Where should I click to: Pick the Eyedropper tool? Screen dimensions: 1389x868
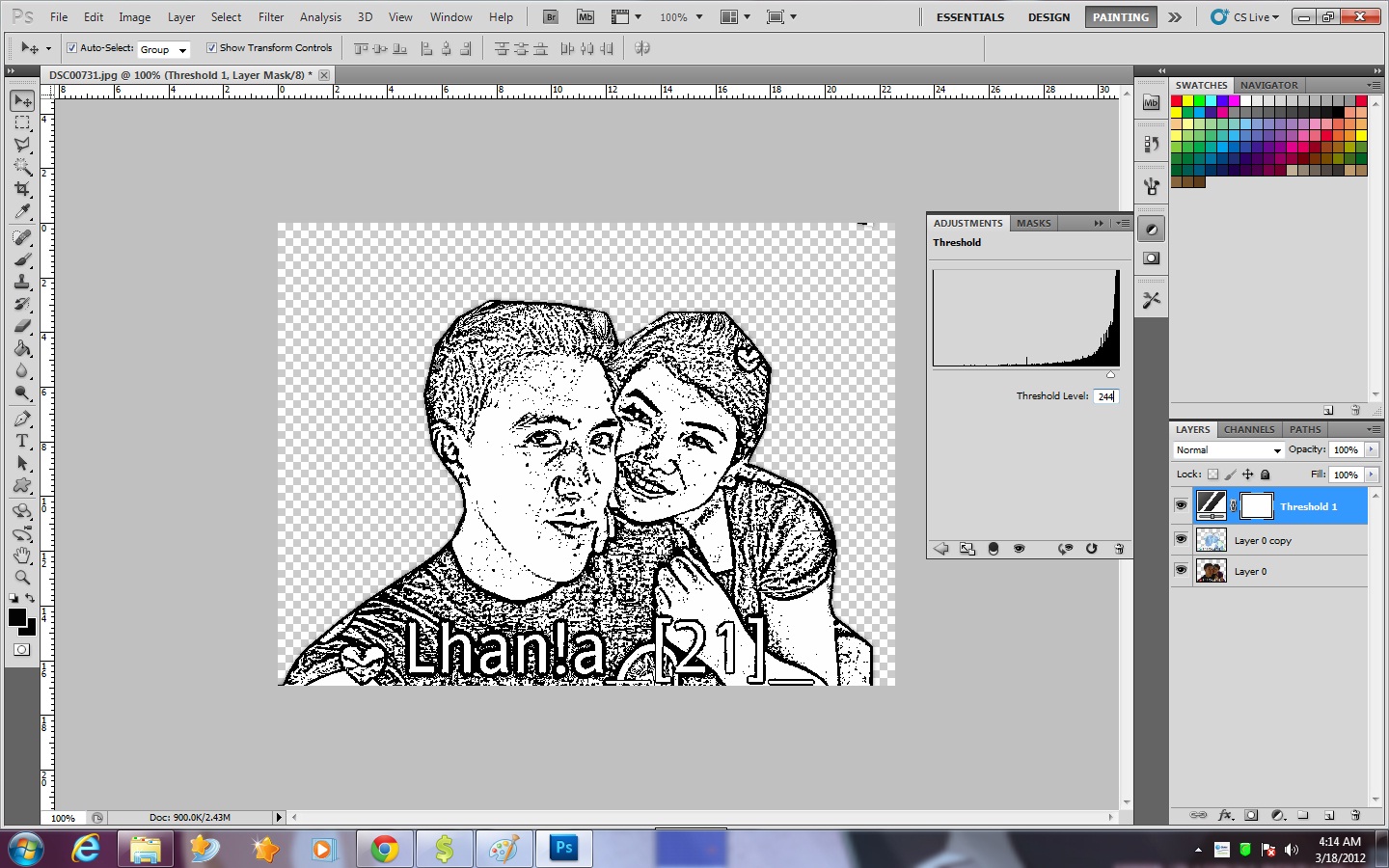[21, 212]
